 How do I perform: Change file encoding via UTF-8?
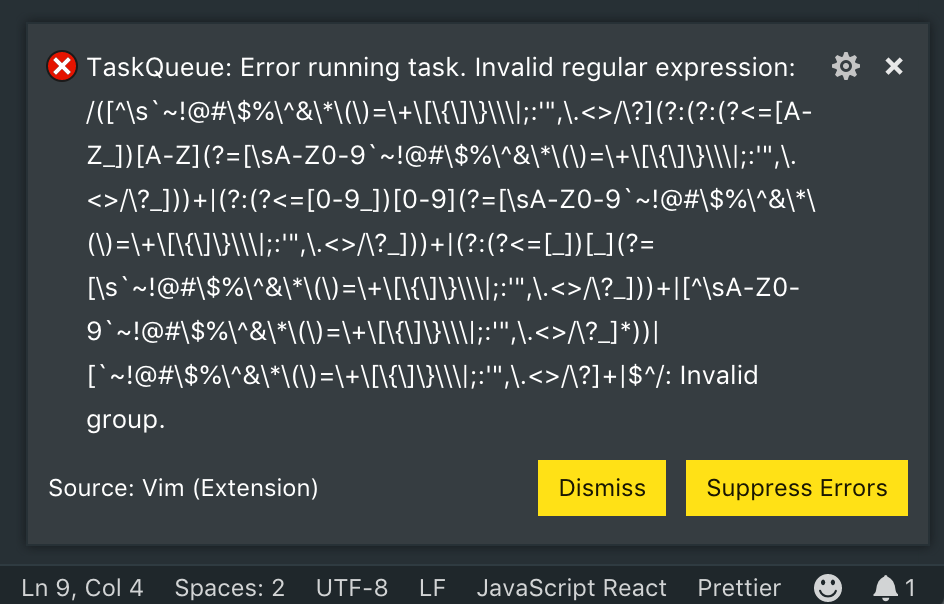351,588
